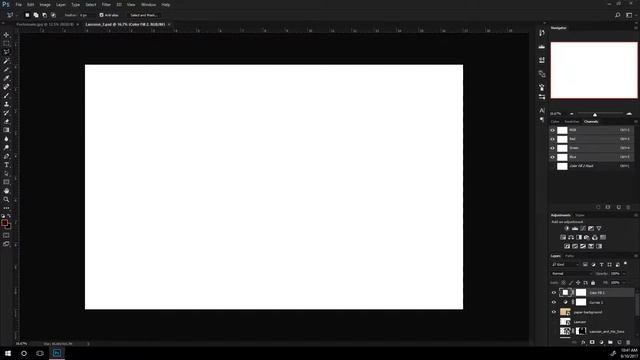Image resolution: width=640 pixels, height=360 pixels.
Task: Open the Filter menu
Action: point(106,4)
